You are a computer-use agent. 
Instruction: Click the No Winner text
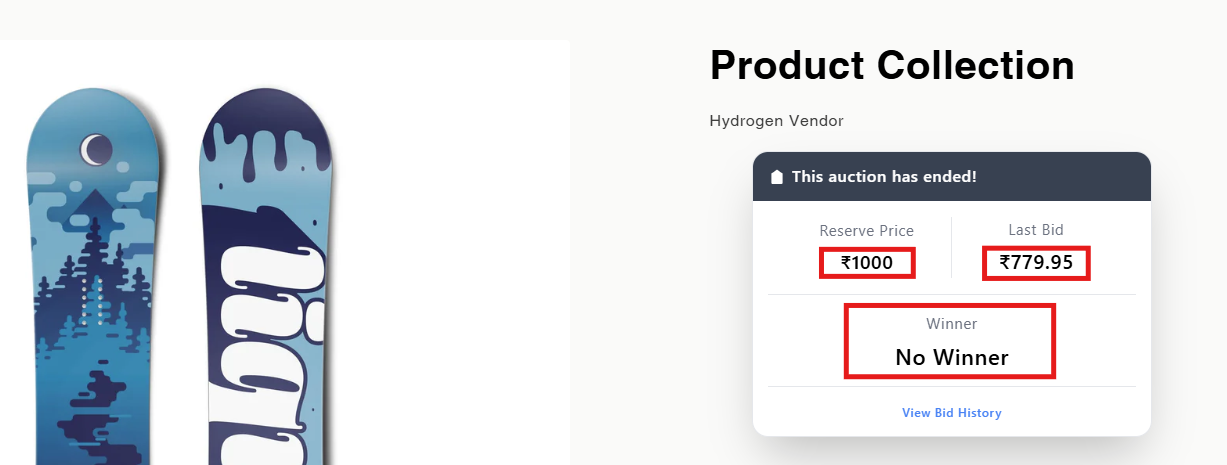pyautogui.click(x=952, y=357)
